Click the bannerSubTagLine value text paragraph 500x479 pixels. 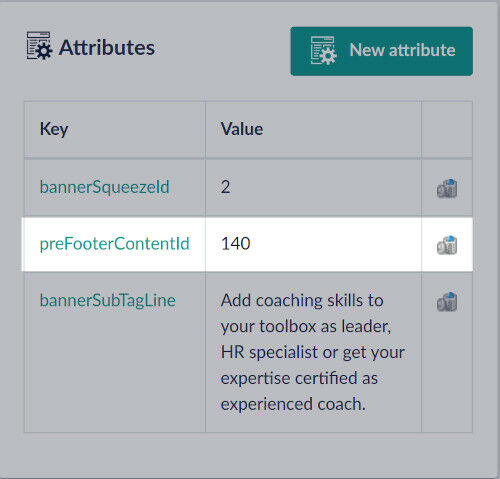[313, 352]
